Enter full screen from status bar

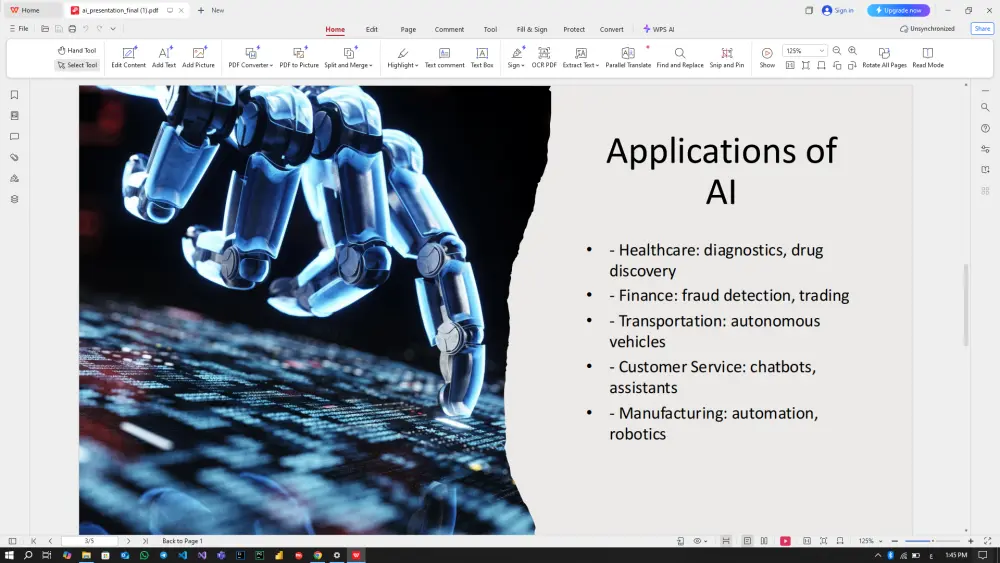[x=987, y=541]
